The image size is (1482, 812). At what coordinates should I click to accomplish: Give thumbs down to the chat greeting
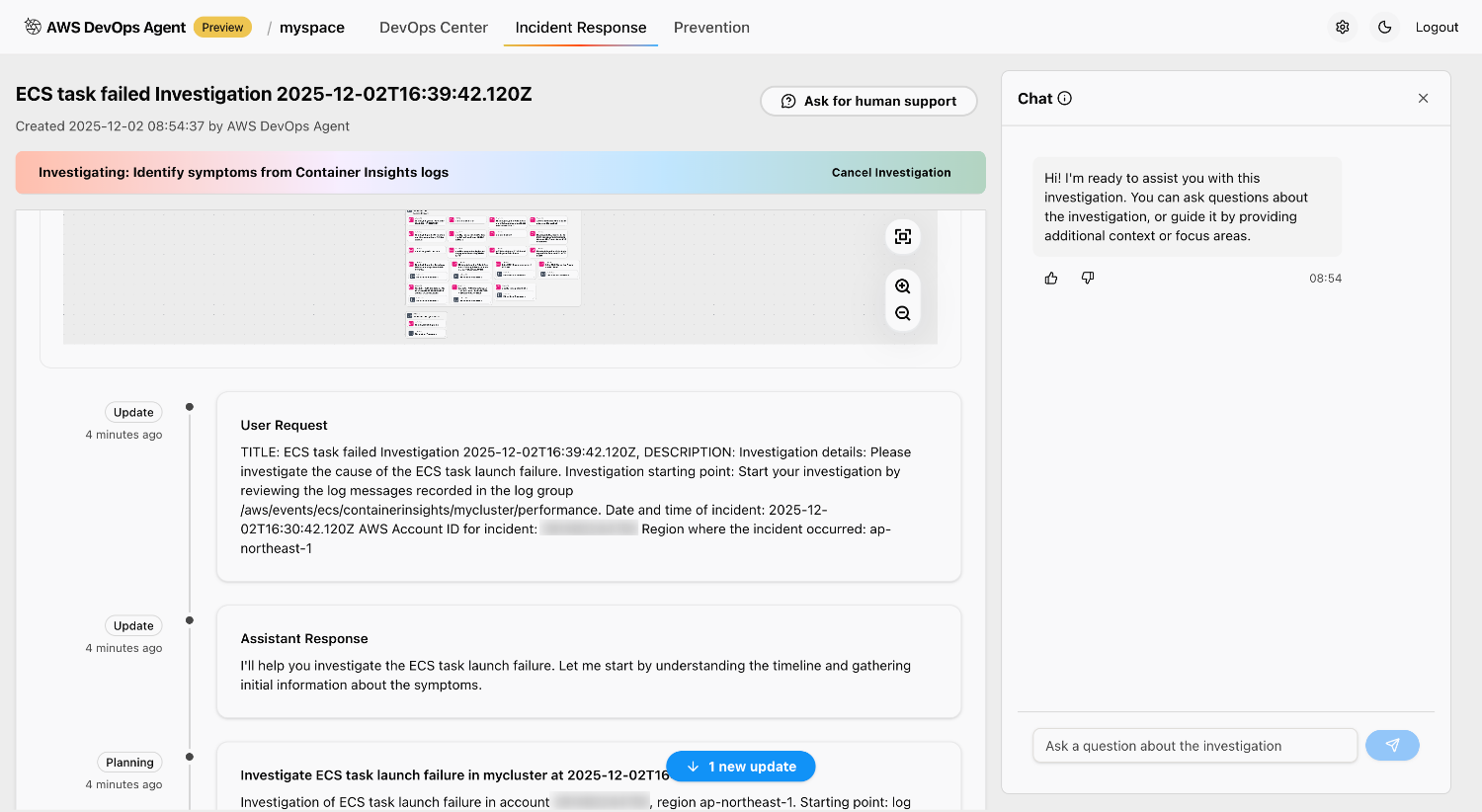pos(1088,279)
